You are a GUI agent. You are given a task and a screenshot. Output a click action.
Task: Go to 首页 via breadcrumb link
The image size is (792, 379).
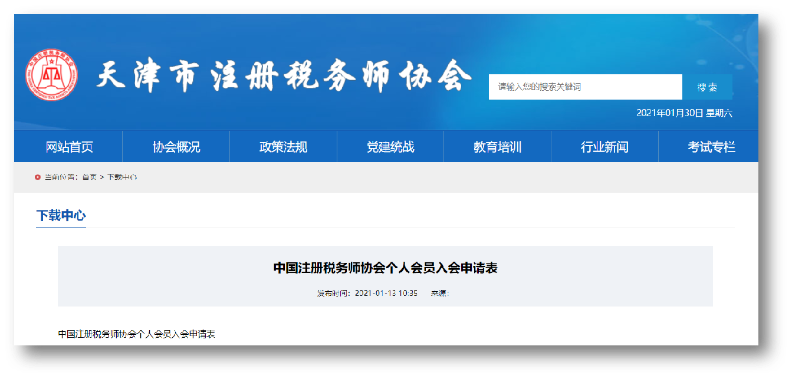pos(89,177)
